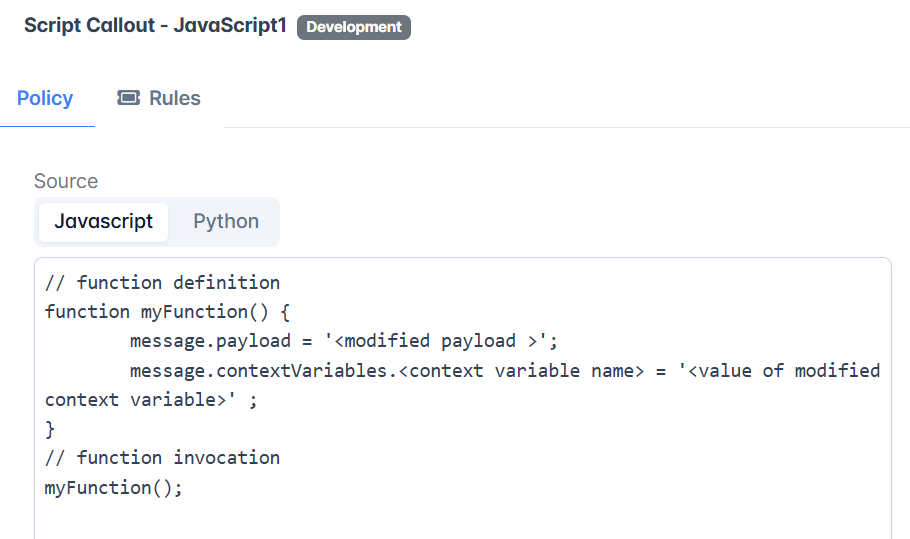Click the ticket icon beside Rules
The width and height of the screenshot is (910, 539).
pyautogui.click(x=128, y=97)
